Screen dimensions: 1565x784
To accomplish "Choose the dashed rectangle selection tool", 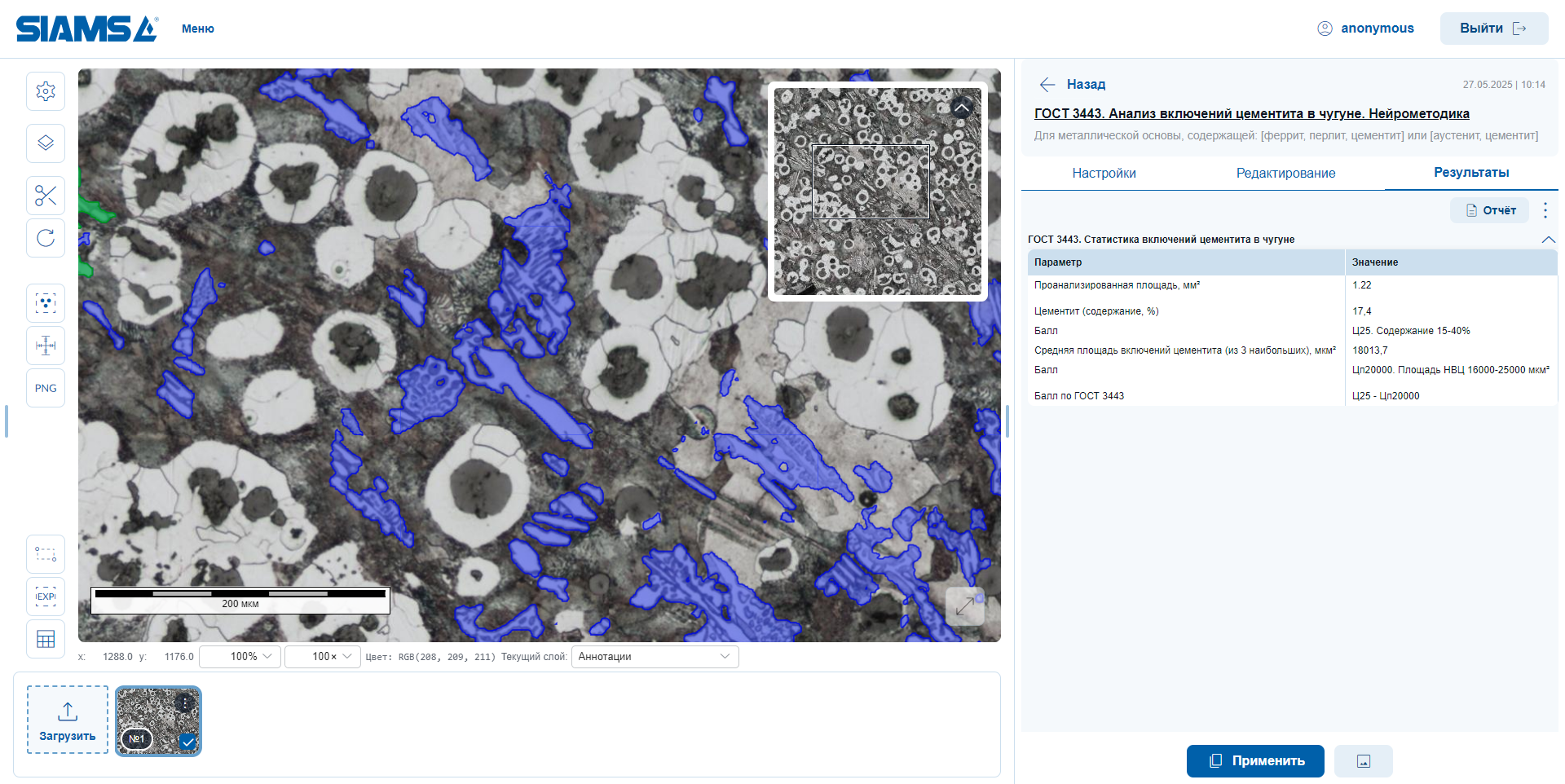I will click(x=46, y=554).
